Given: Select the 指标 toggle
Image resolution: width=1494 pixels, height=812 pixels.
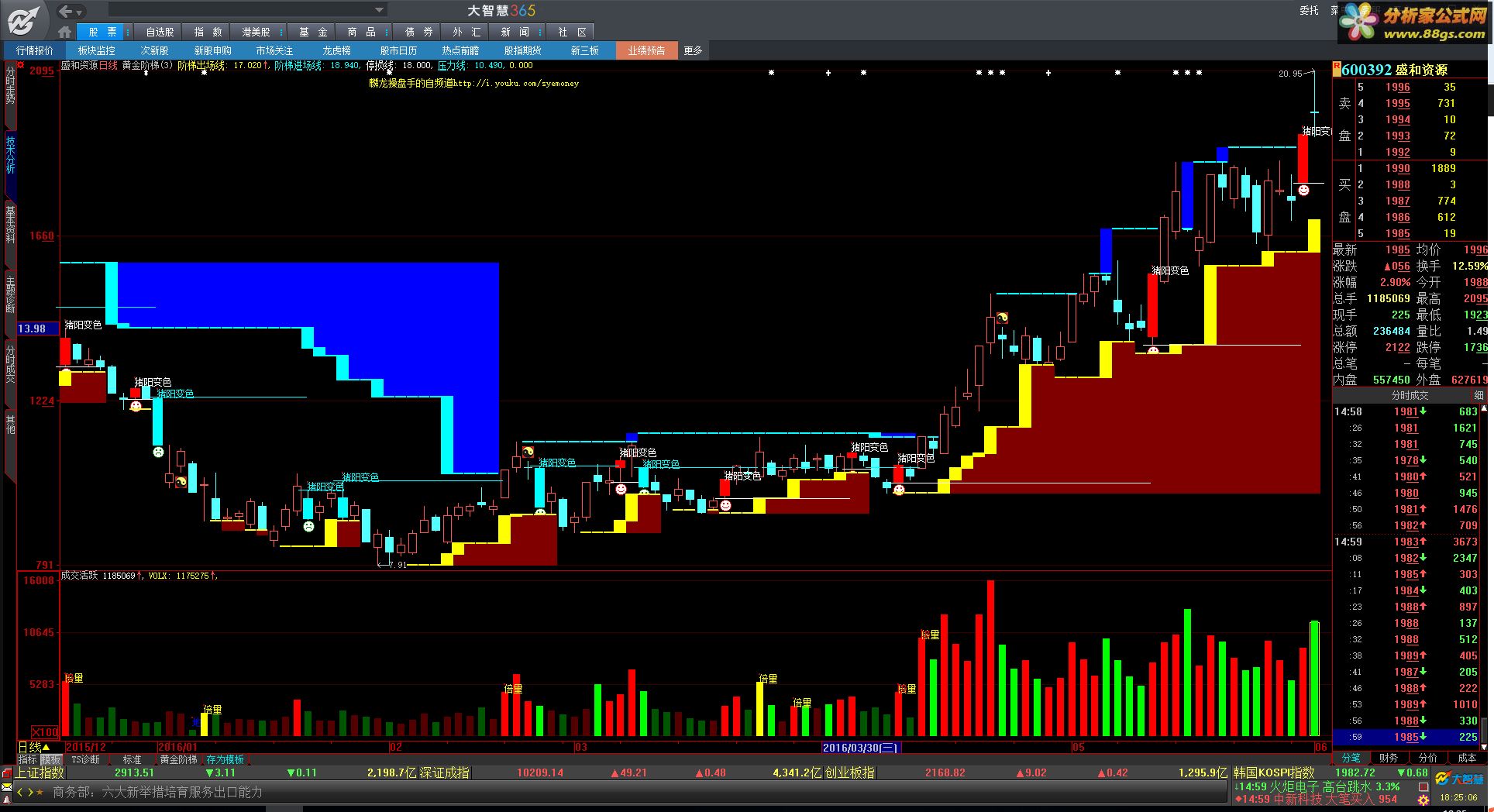Looking at the screenshot, I should (28, 760).
